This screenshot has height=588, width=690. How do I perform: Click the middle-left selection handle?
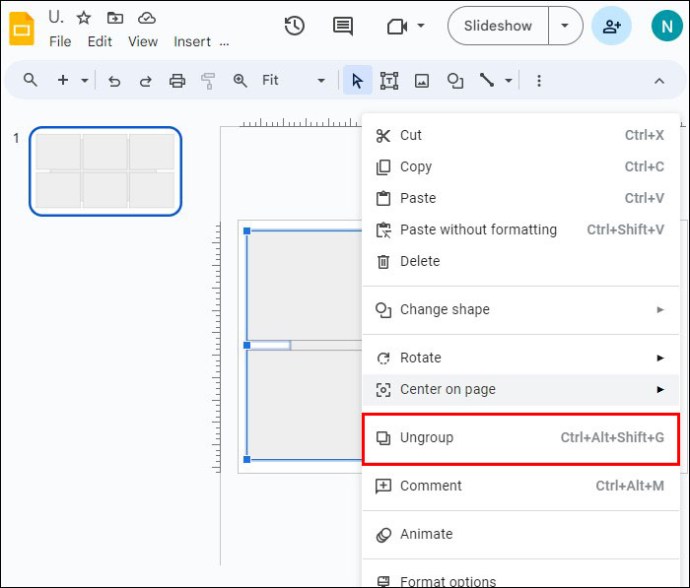coord(247,345)
